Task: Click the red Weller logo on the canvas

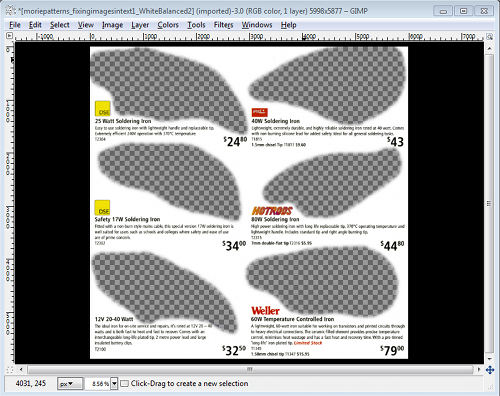Action: pos(265,311)
